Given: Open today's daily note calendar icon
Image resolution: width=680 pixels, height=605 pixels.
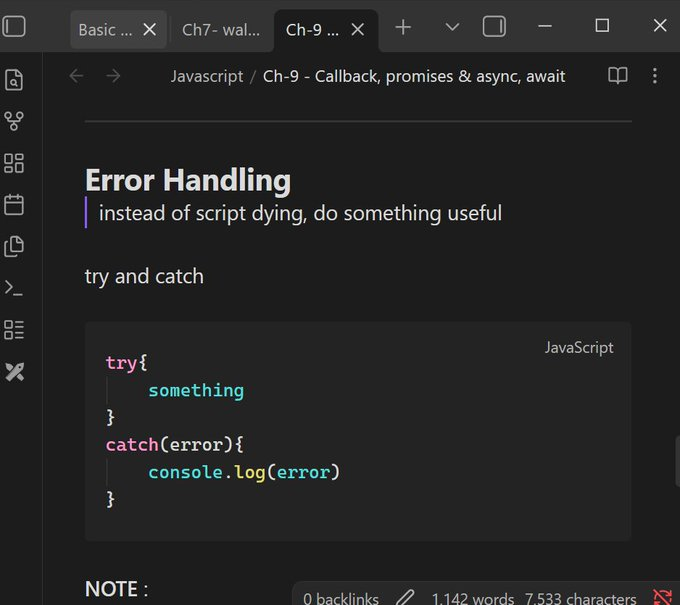Looking at the screenshot, I should click(14, 204).
